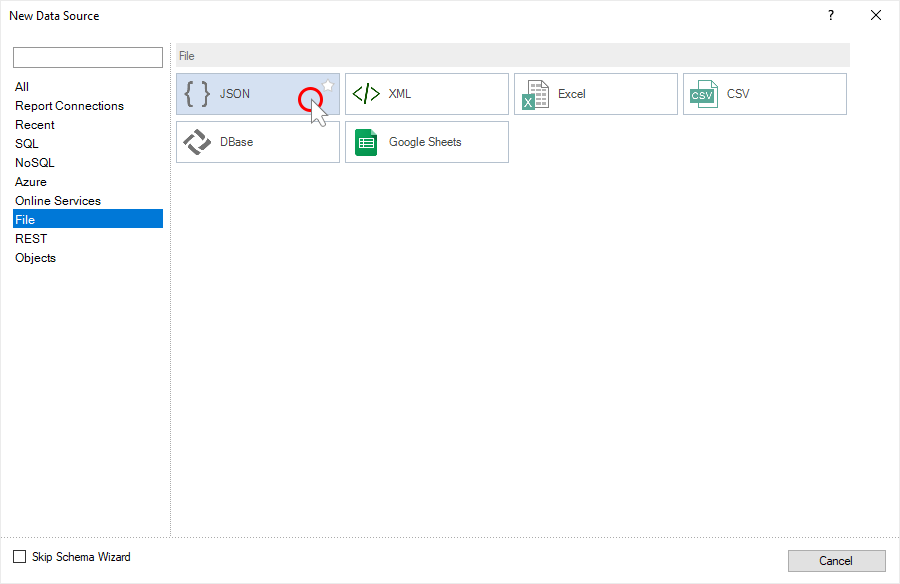The height and width of the screenshot is (584, 900).
Task: Select the REST category
Action: pyautogui.click(x=31, y=239)
